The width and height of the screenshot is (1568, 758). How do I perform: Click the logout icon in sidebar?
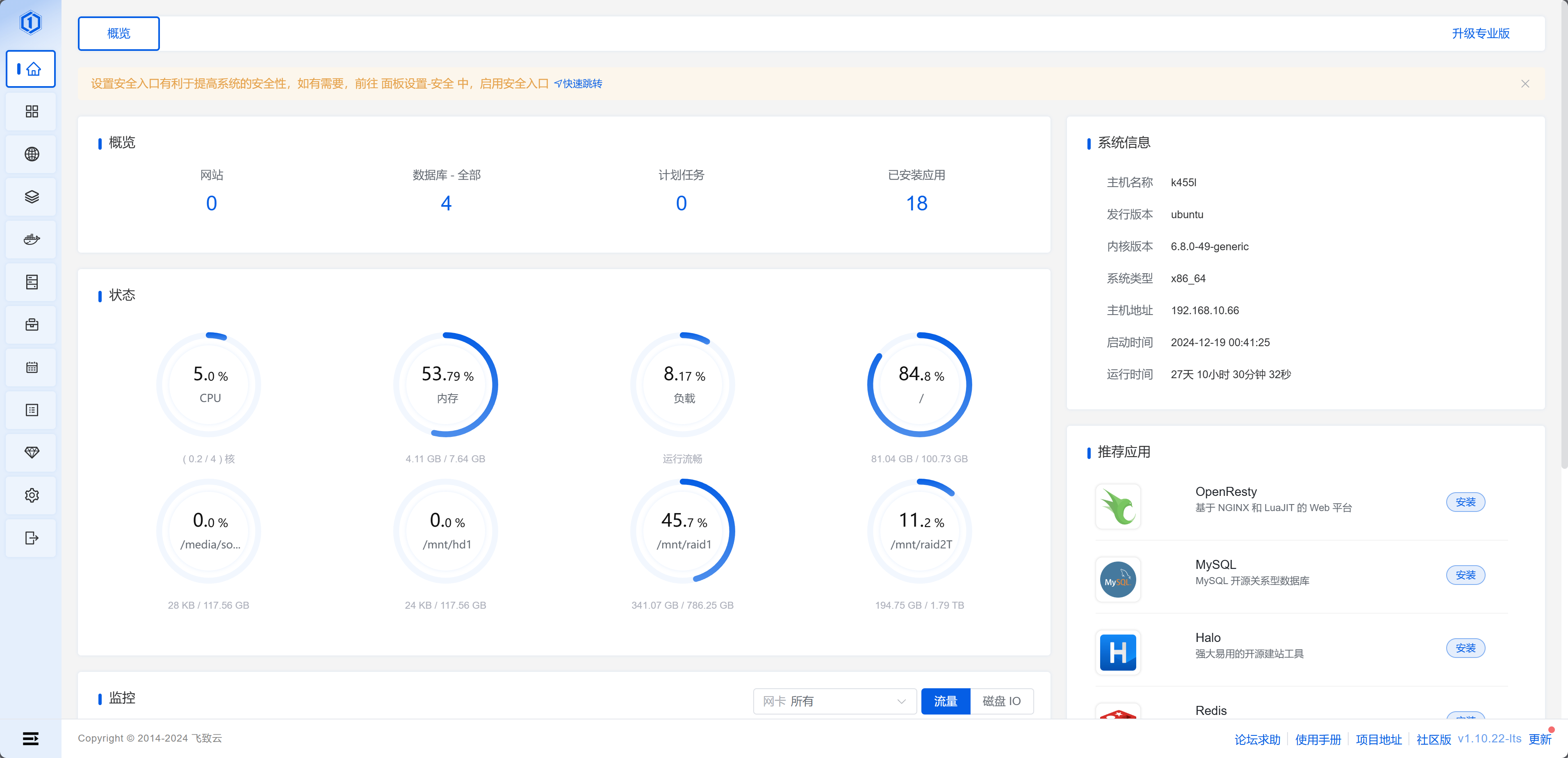[x=32, y=538]
